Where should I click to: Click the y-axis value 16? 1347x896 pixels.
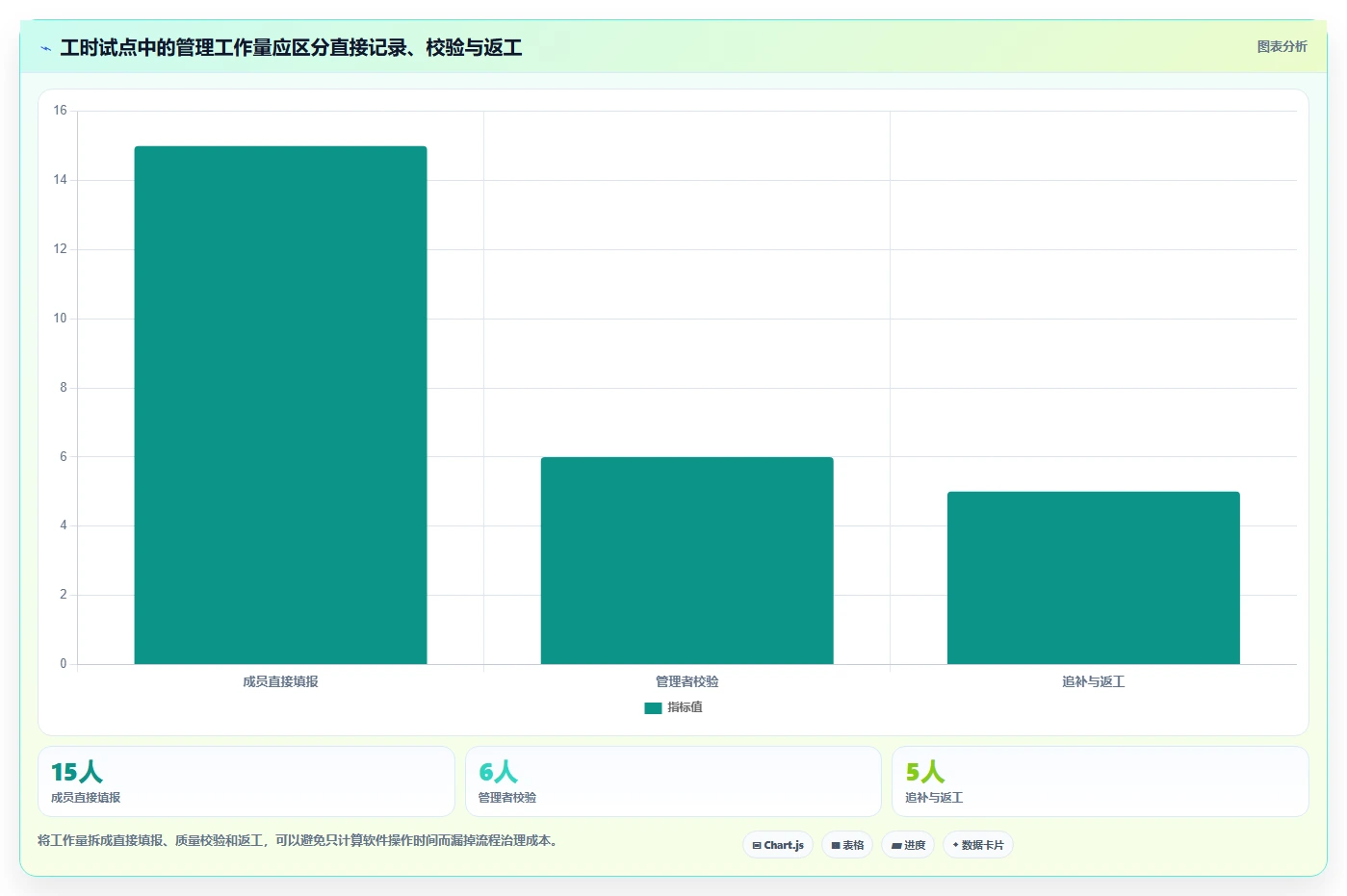click(x=60, y=111)
